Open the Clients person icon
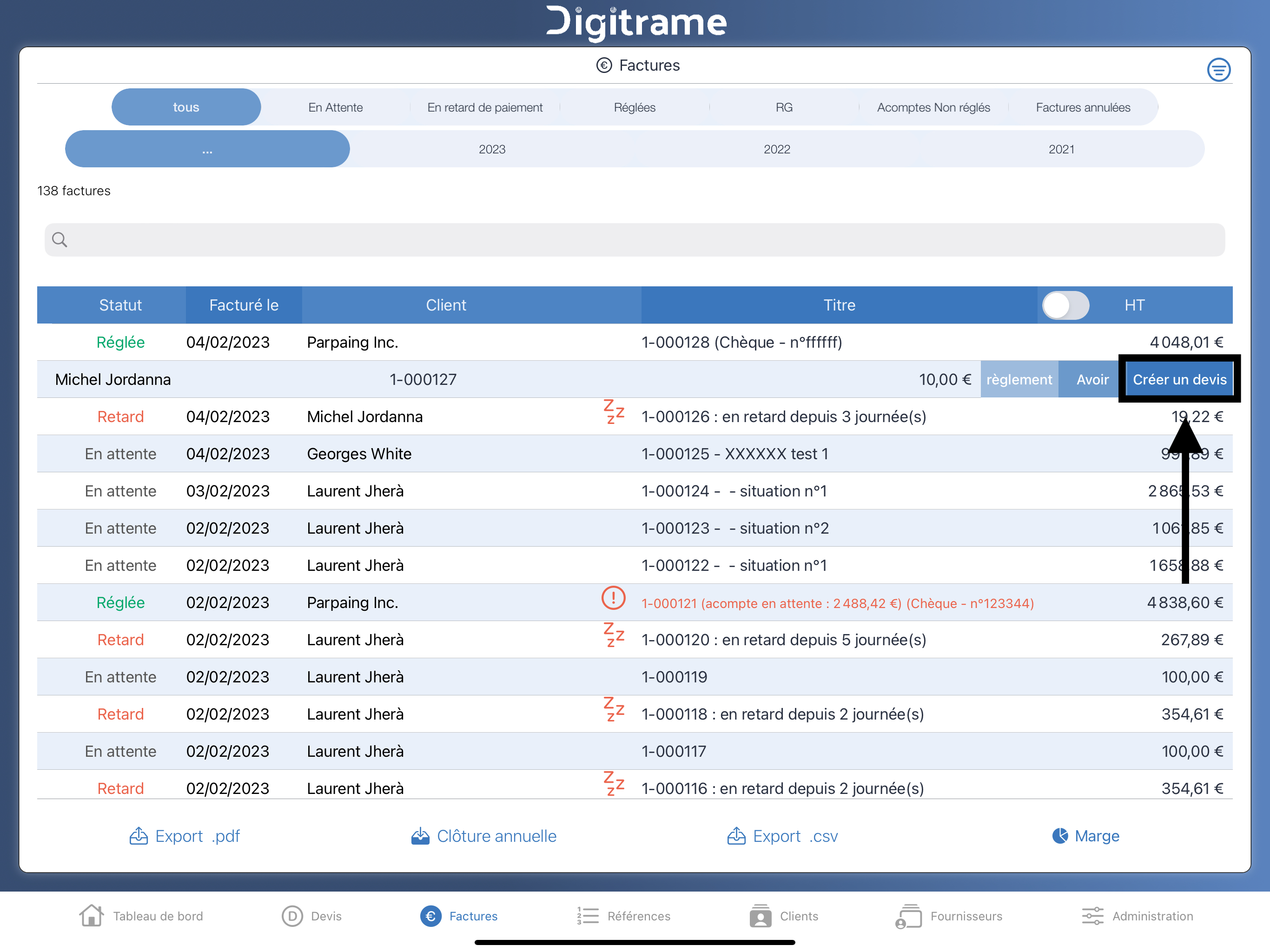Image resolution: width=1270 pixels, height=952 pixels. point(760,916)
